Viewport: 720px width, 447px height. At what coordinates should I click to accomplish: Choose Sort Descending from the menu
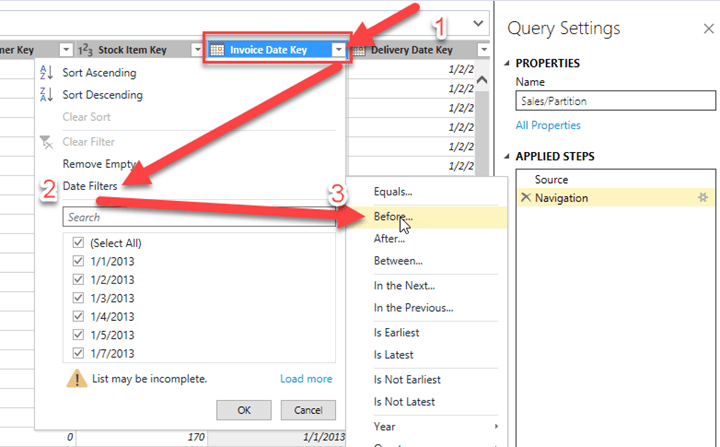(x=102, y=95)
